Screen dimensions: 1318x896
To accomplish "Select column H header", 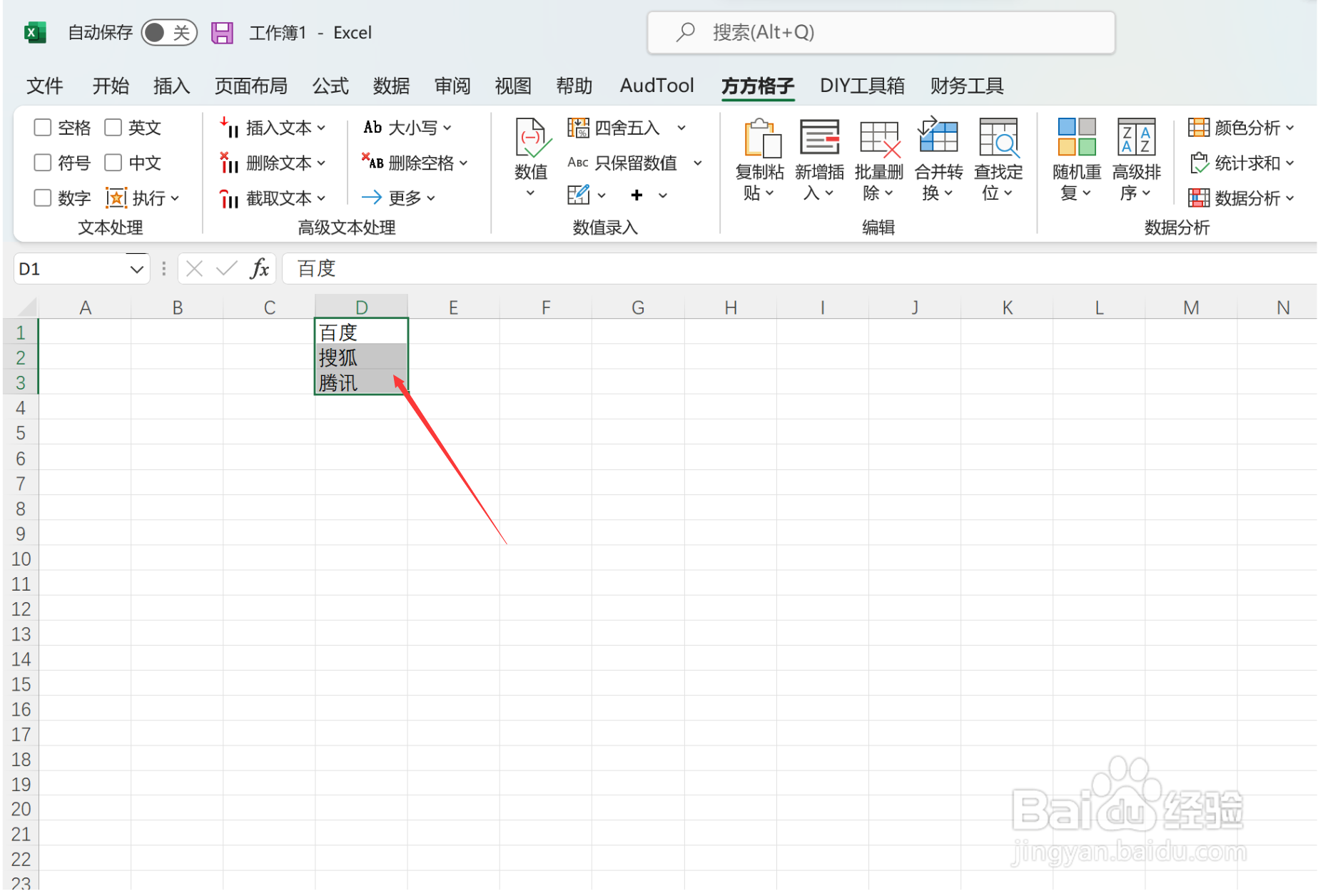I will 731,307.
